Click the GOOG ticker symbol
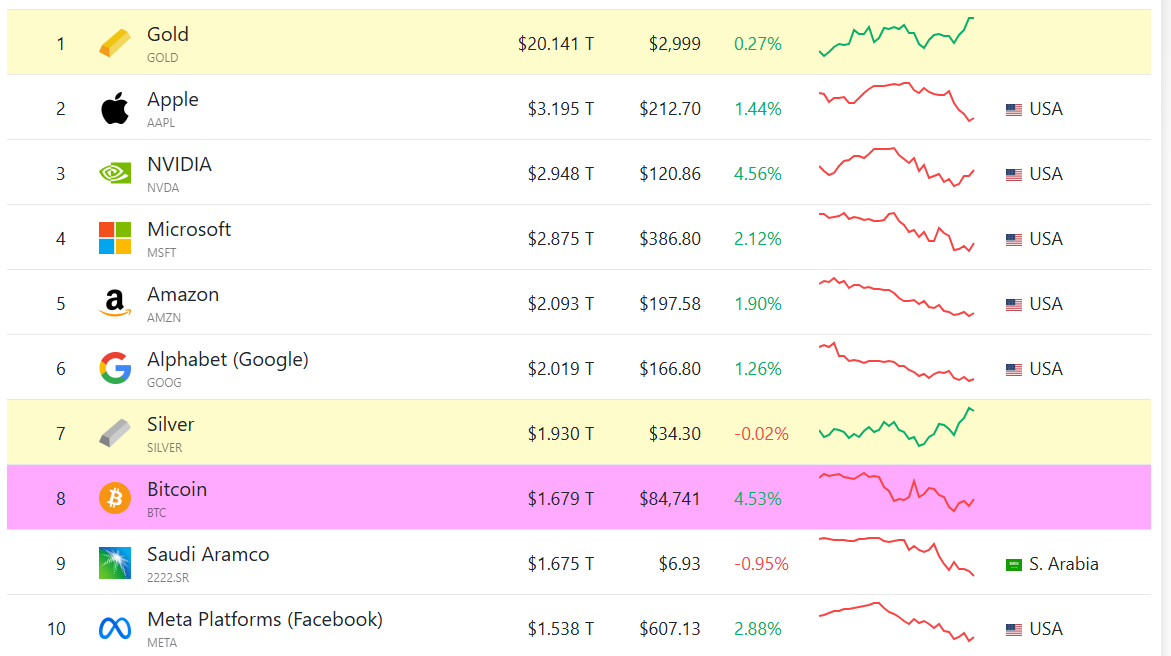This screenshot has width=1171, height=656. [164, 383]
